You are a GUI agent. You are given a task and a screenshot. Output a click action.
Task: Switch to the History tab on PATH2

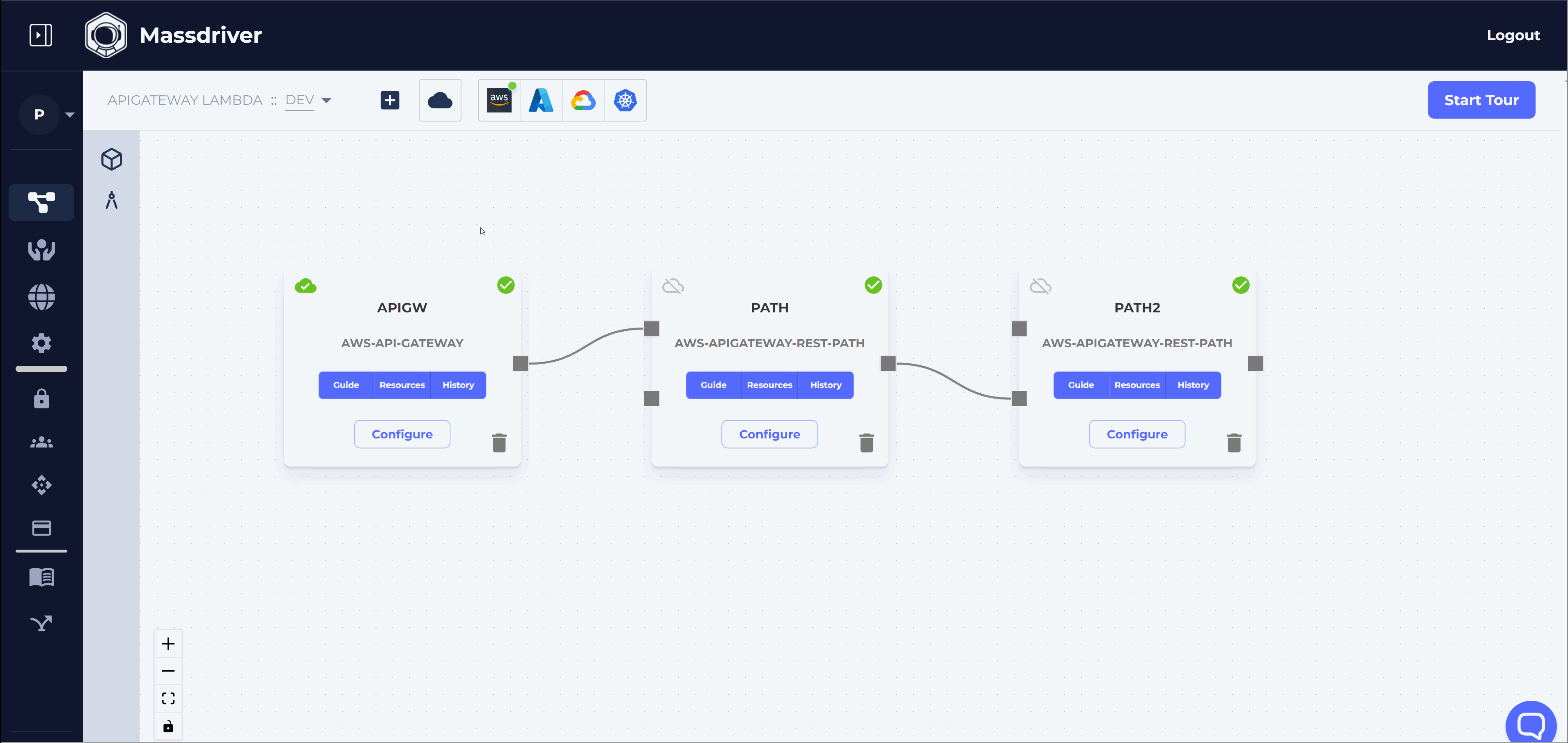(x=1192, y=385)
